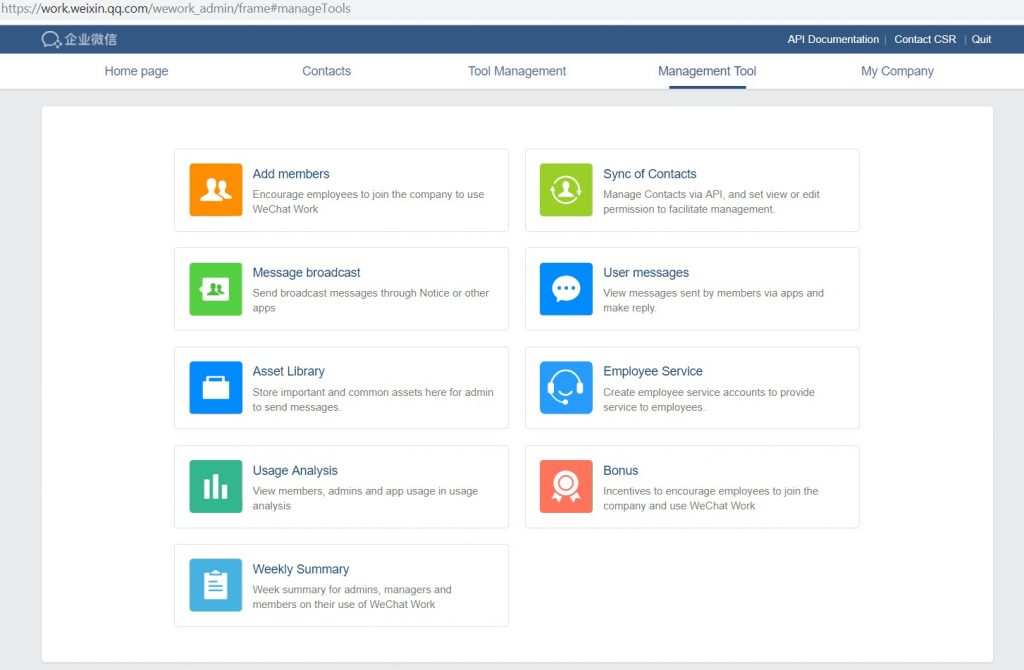Go to the Tool Management tab

point(517,71)
